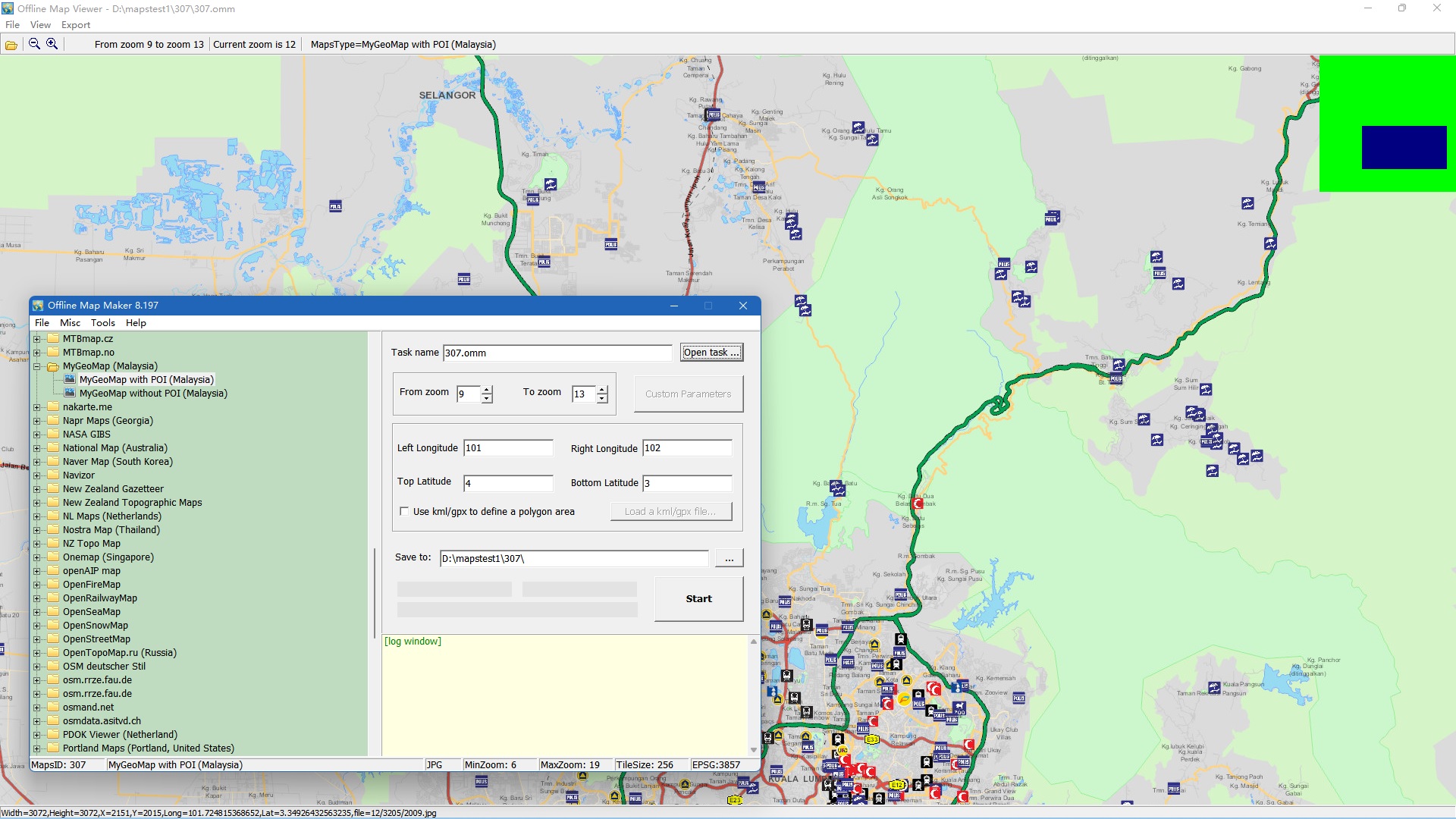
Task: Click the zoom in magnifier icon
Action: pos(52,44)
